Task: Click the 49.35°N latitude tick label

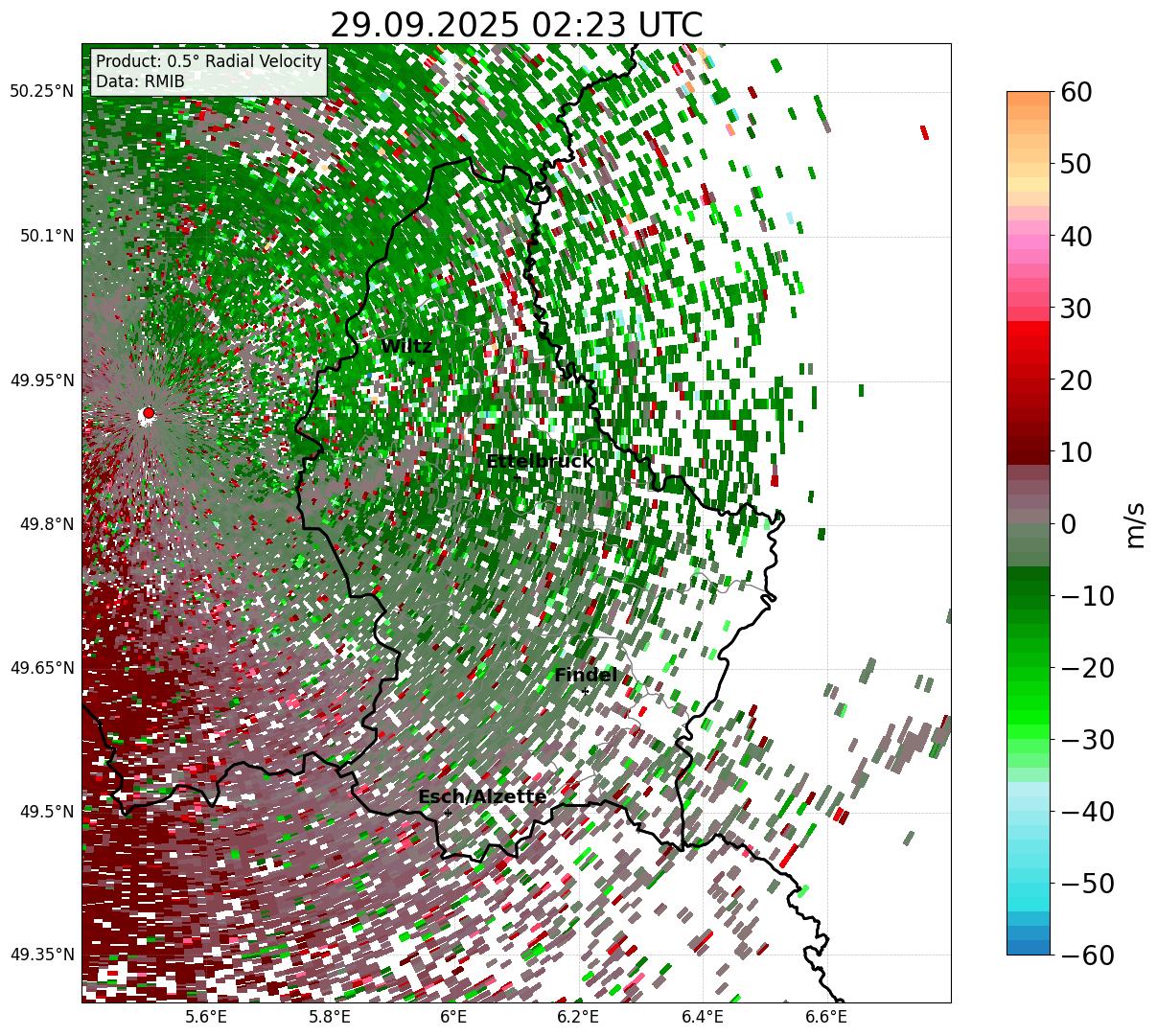Action: tap(42, 955)
